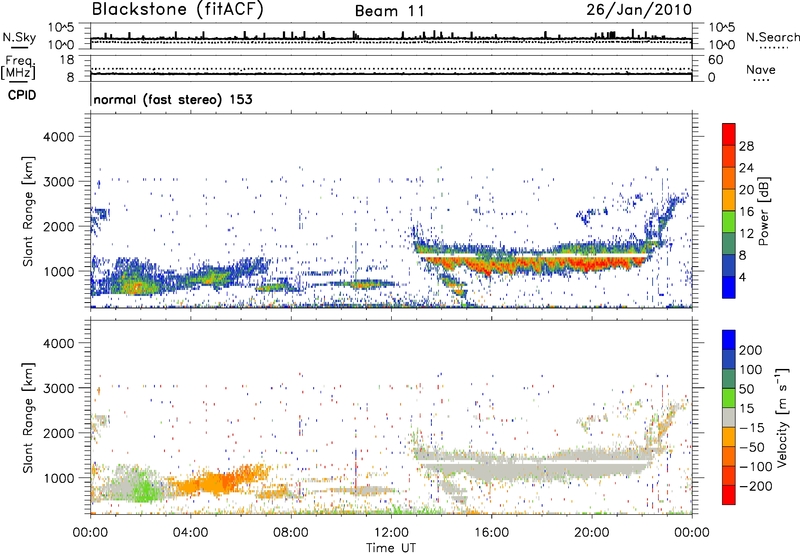The height and width of the screenshot is (554, 800).
Task: Click the "12:00" time tick label
Action: (391, 533)
